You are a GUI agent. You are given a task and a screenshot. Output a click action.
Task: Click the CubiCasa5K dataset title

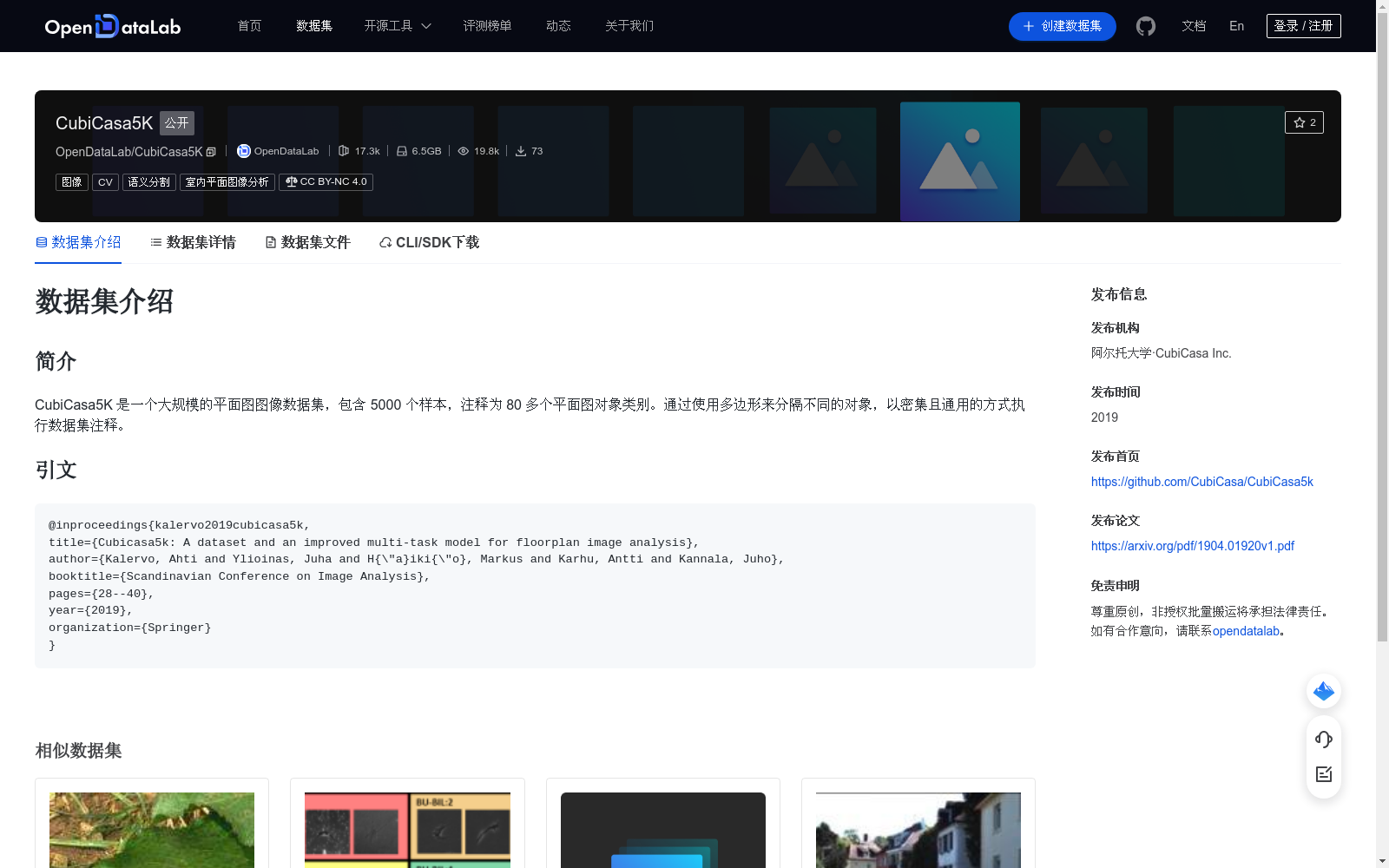tap(104, 123)
